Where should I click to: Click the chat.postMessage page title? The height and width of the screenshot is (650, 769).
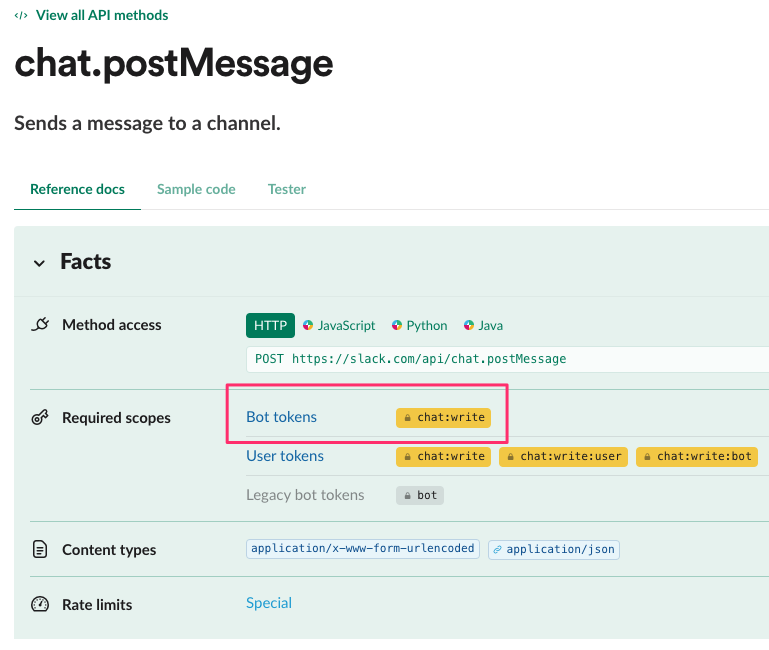click(174, 64)
